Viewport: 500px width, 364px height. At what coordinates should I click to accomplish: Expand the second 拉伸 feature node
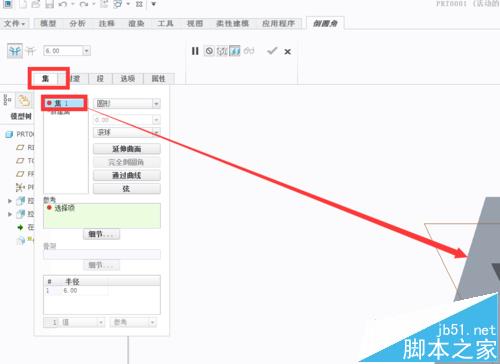(x=10, y=214)
